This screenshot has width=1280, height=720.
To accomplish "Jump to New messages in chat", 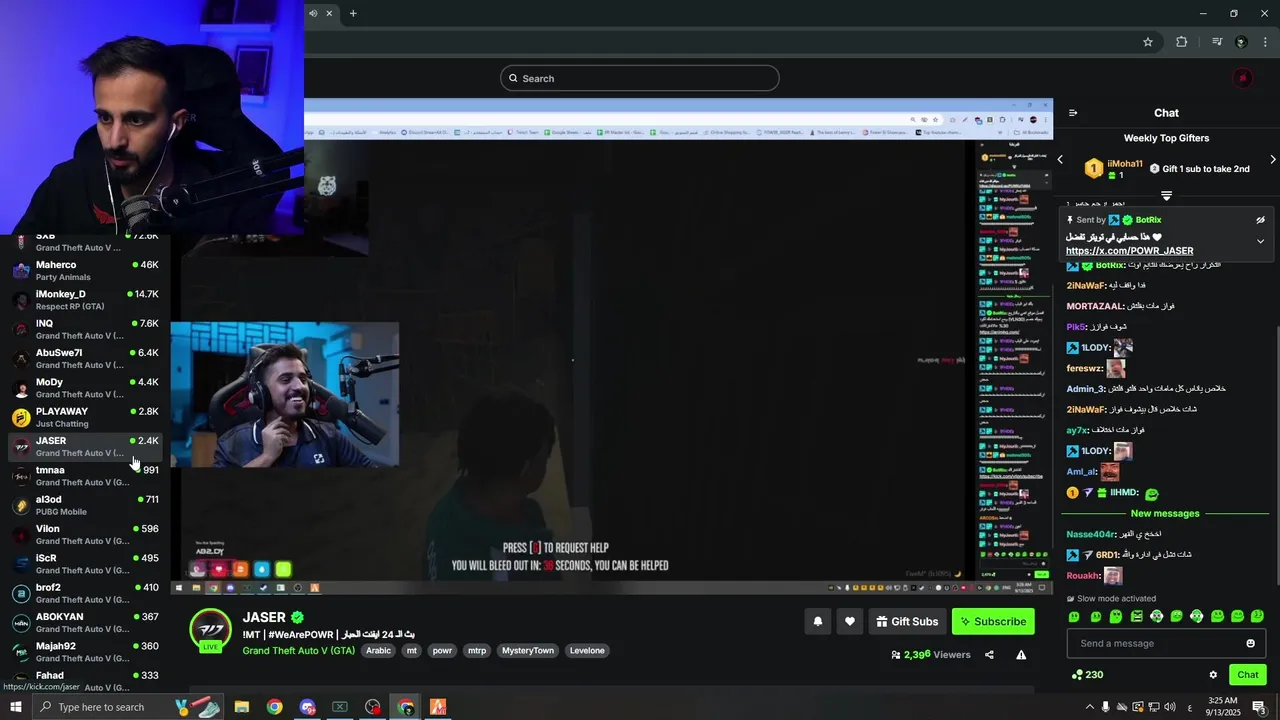I will (x=1165, y=513).
